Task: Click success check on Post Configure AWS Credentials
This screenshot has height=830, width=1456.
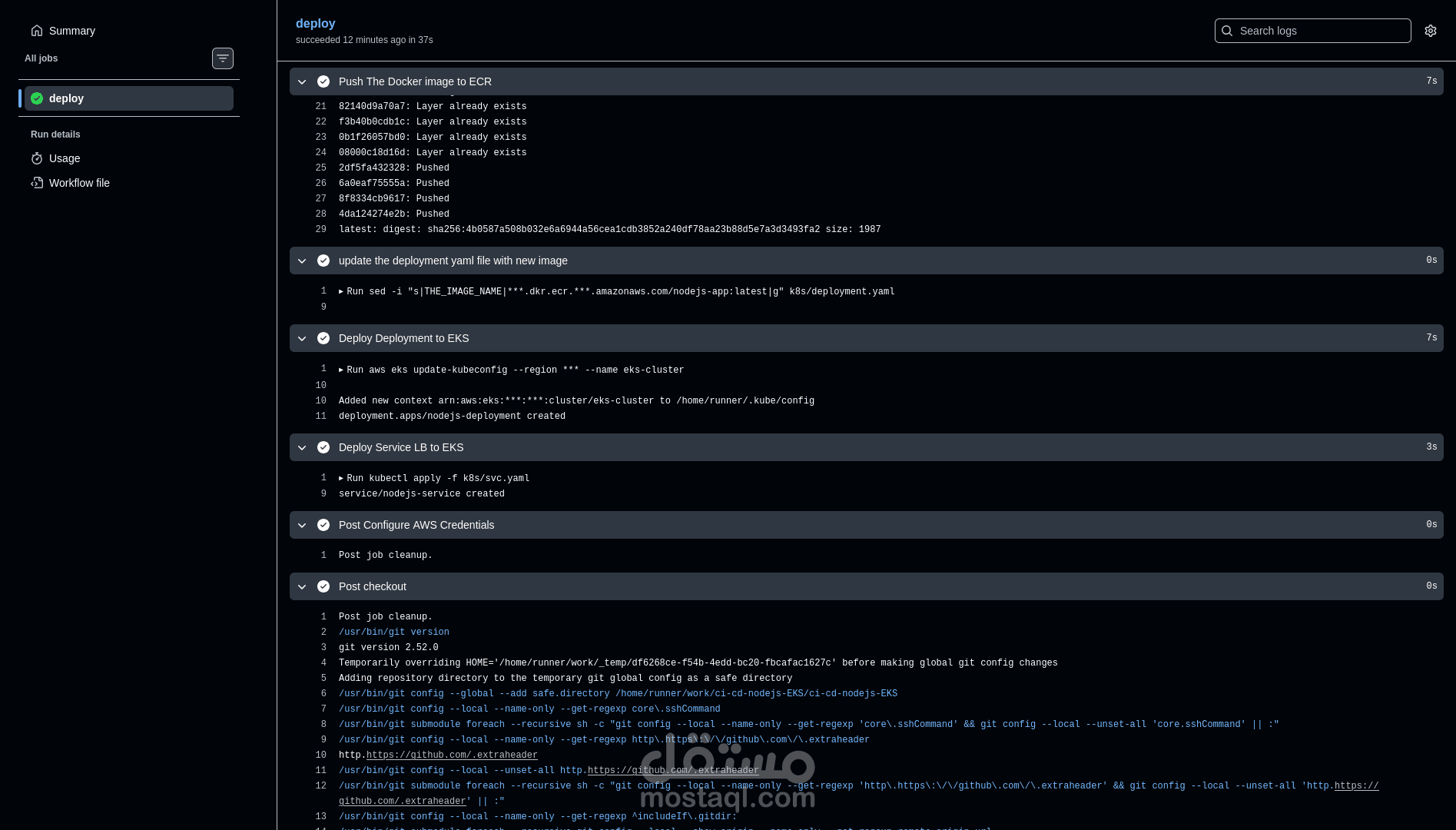Action: click(323, 525)
